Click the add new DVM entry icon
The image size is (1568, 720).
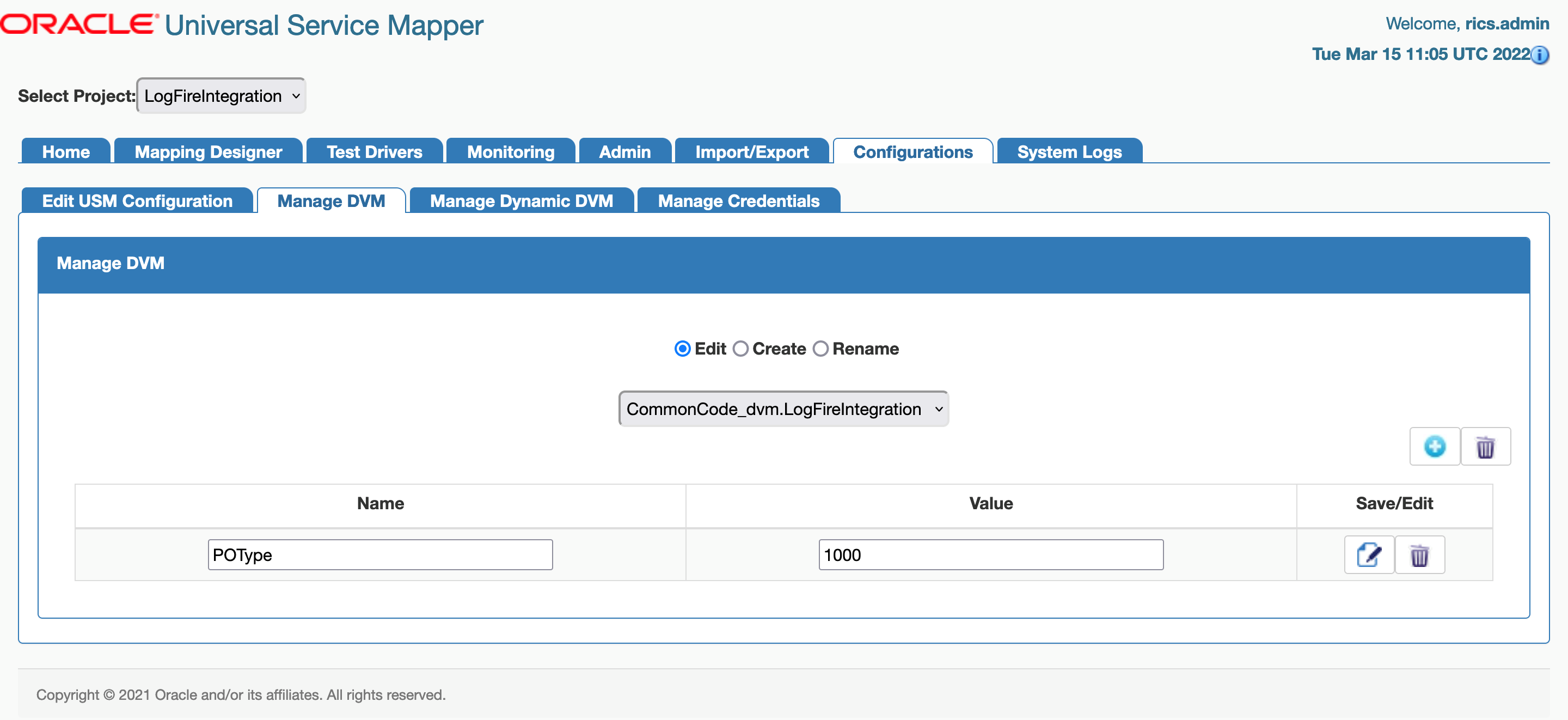pos(1435,446)
